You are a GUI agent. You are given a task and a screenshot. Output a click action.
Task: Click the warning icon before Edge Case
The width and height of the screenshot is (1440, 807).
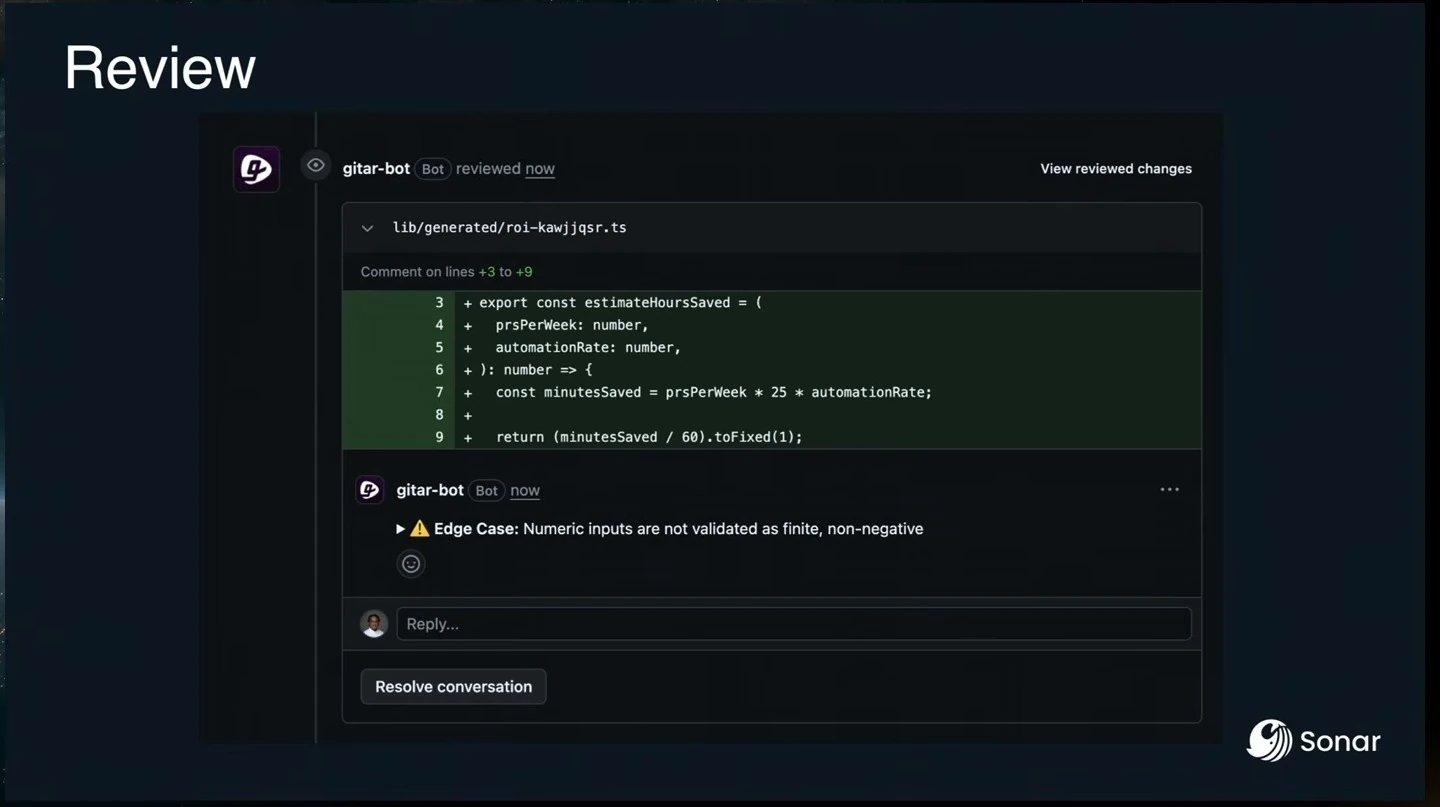(x=420, y=529)
